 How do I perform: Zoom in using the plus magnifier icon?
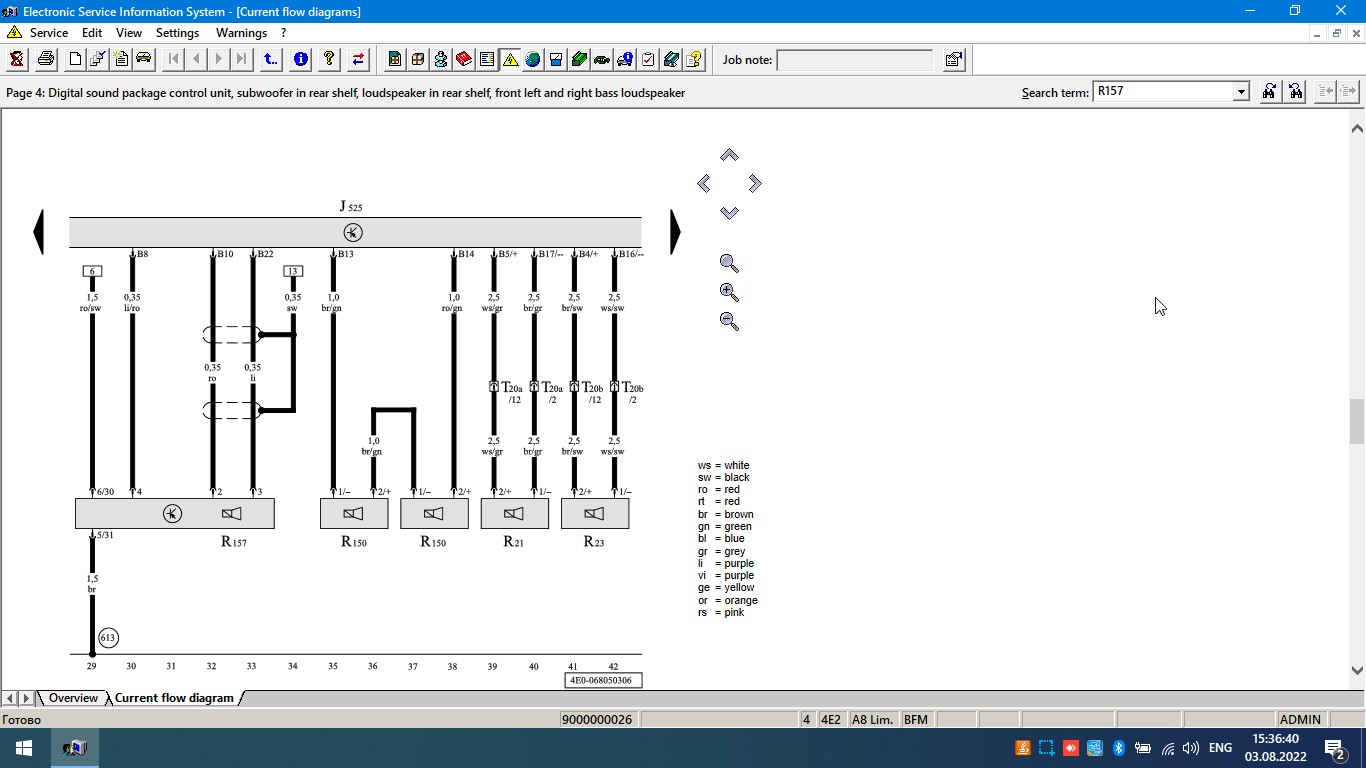click(729, 292)
